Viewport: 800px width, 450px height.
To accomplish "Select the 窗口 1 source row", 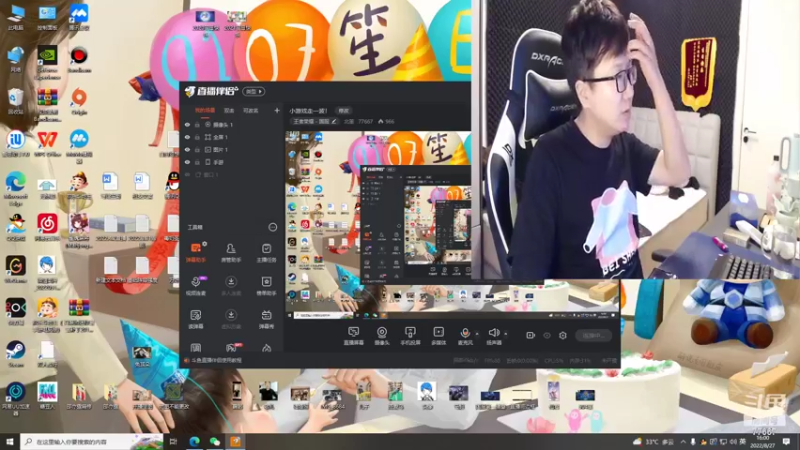I will pos(232,174).
